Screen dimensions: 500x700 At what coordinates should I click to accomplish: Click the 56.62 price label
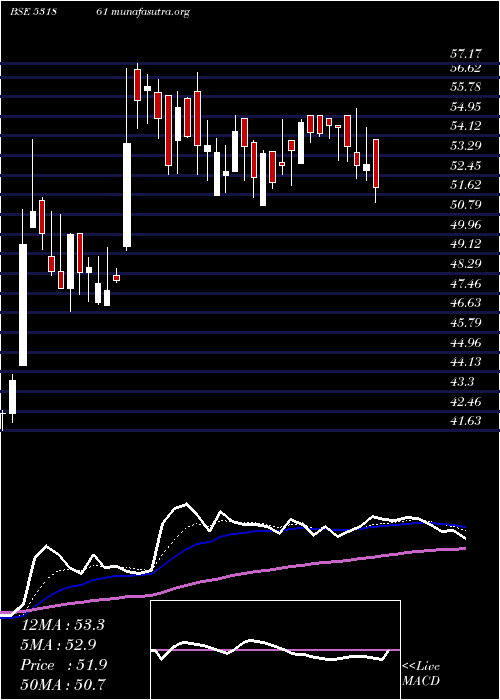tap(466, 68)
